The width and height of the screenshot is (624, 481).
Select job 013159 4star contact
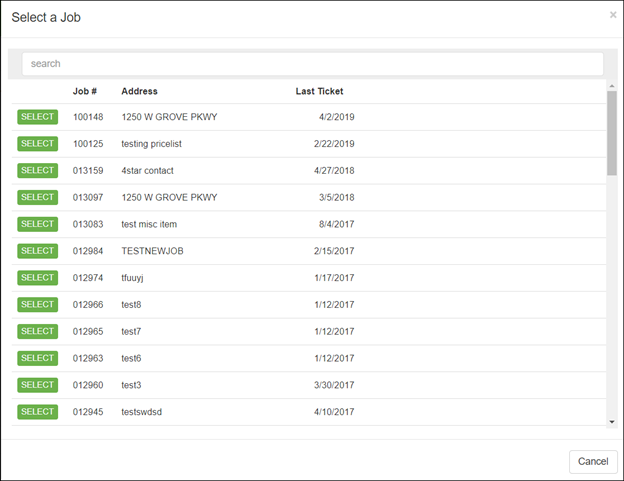(37, 171)
